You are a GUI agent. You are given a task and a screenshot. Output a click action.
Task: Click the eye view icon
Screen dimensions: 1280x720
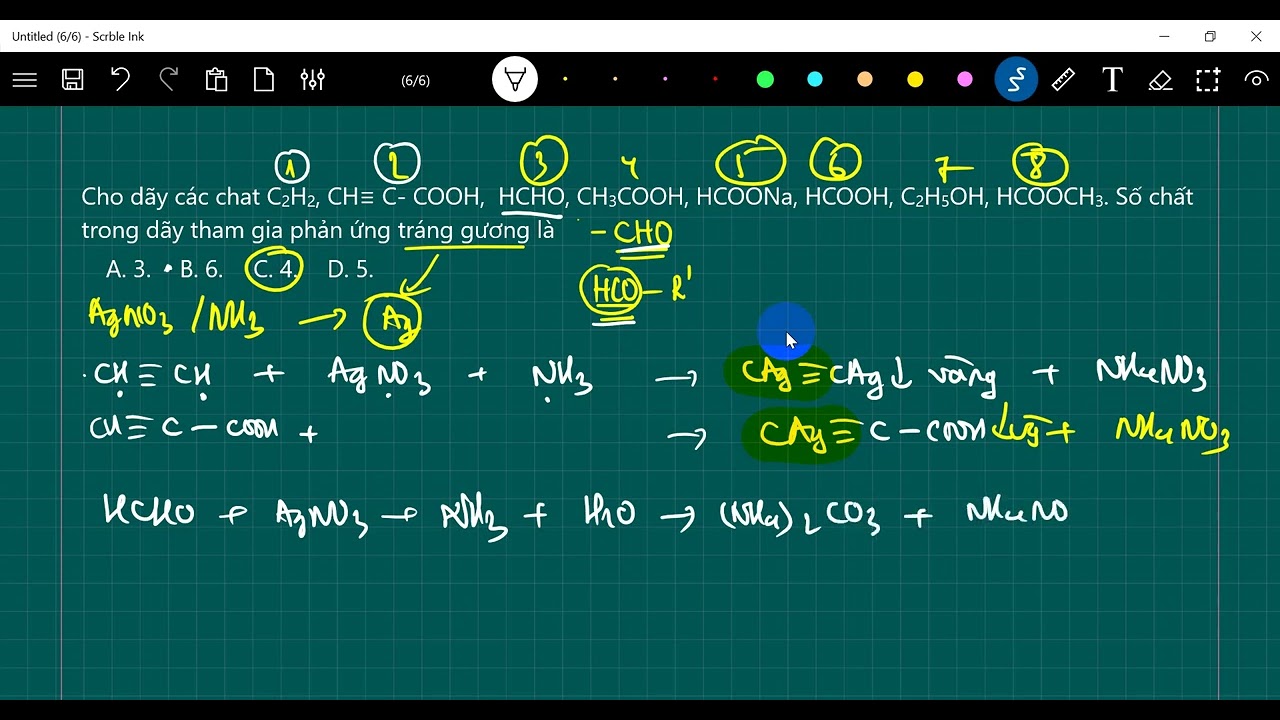[1256, 80]
